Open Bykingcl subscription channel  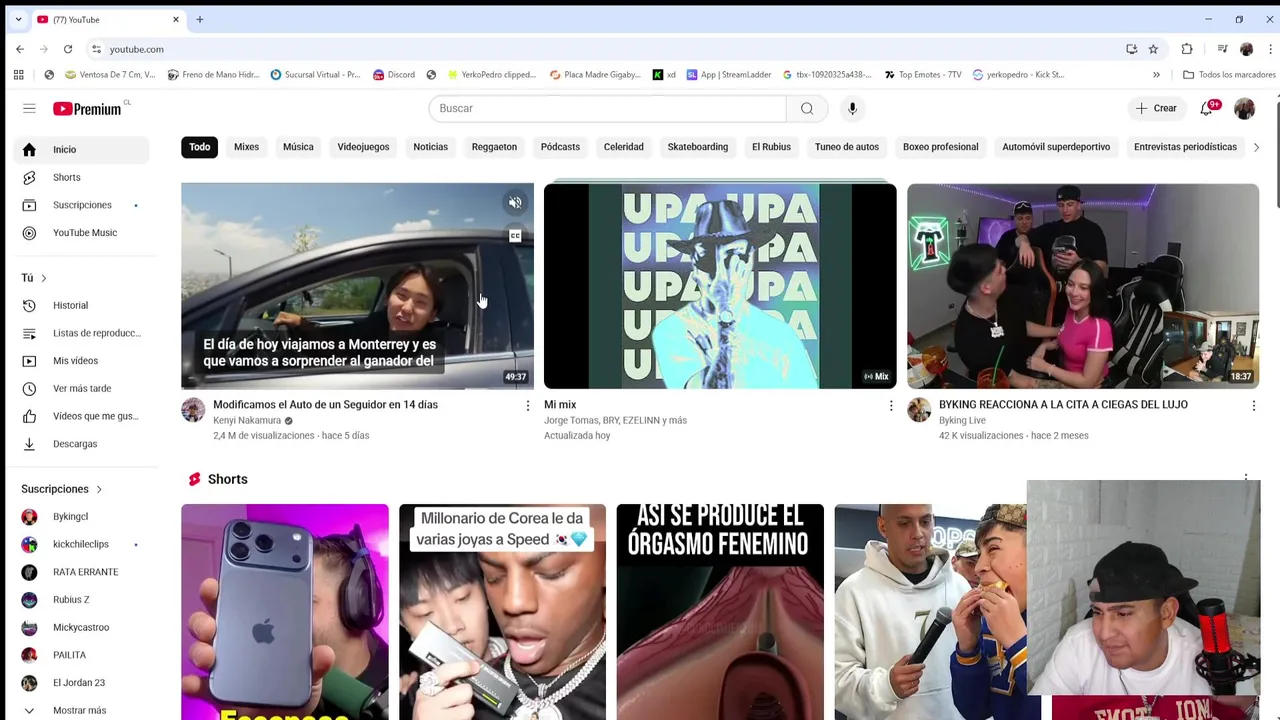pyautogui.click(x=81, y=517)
